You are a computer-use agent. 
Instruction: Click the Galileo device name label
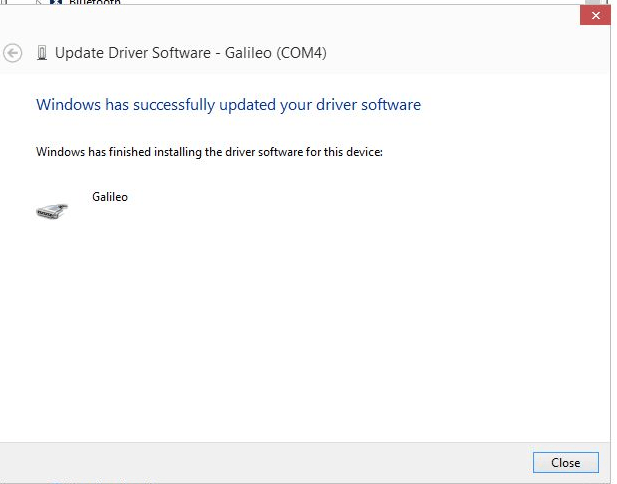(110, 197)
